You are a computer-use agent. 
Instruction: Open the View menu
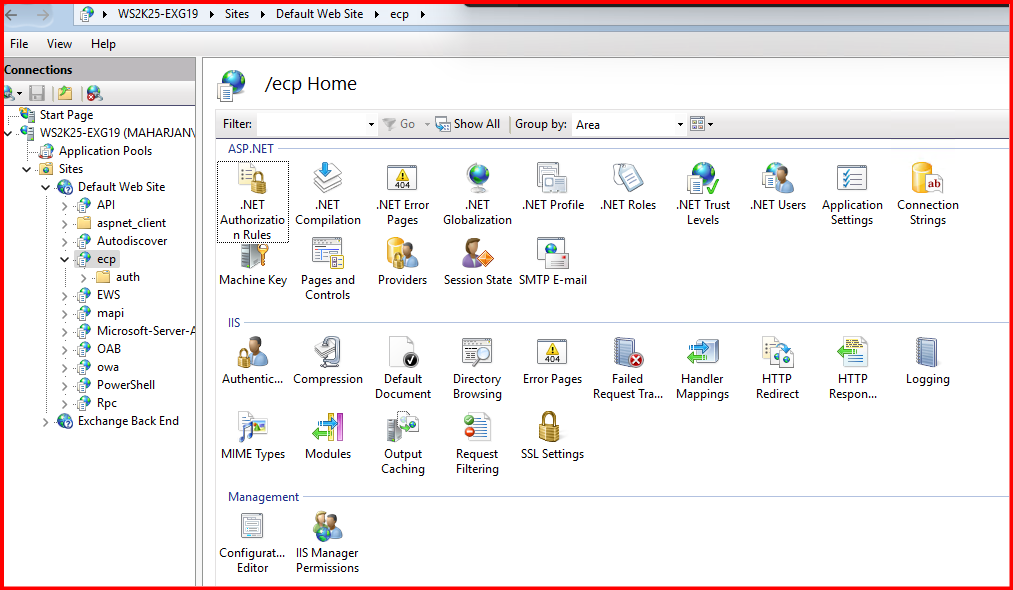59,44
